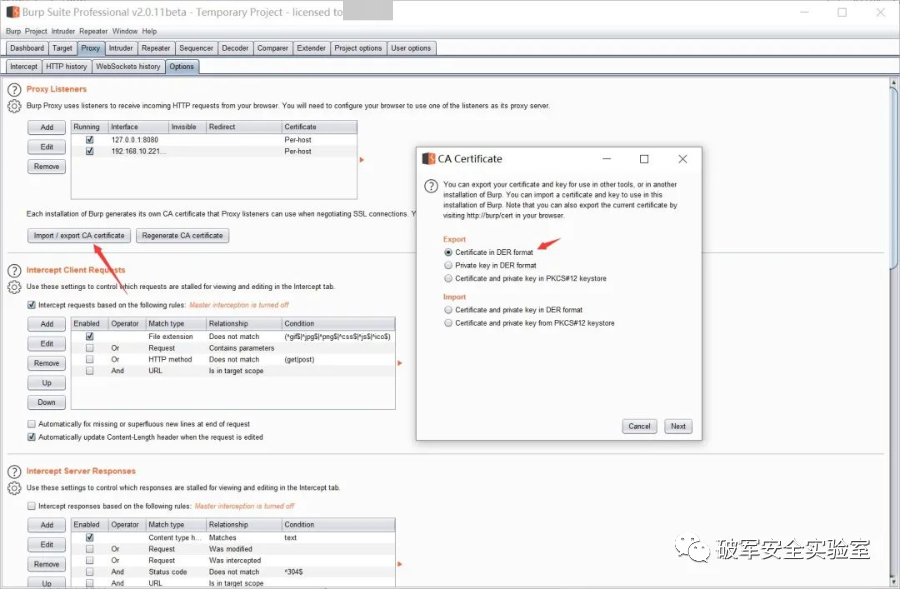Click Down button for client request rules
900x589 pixels.
46,402
